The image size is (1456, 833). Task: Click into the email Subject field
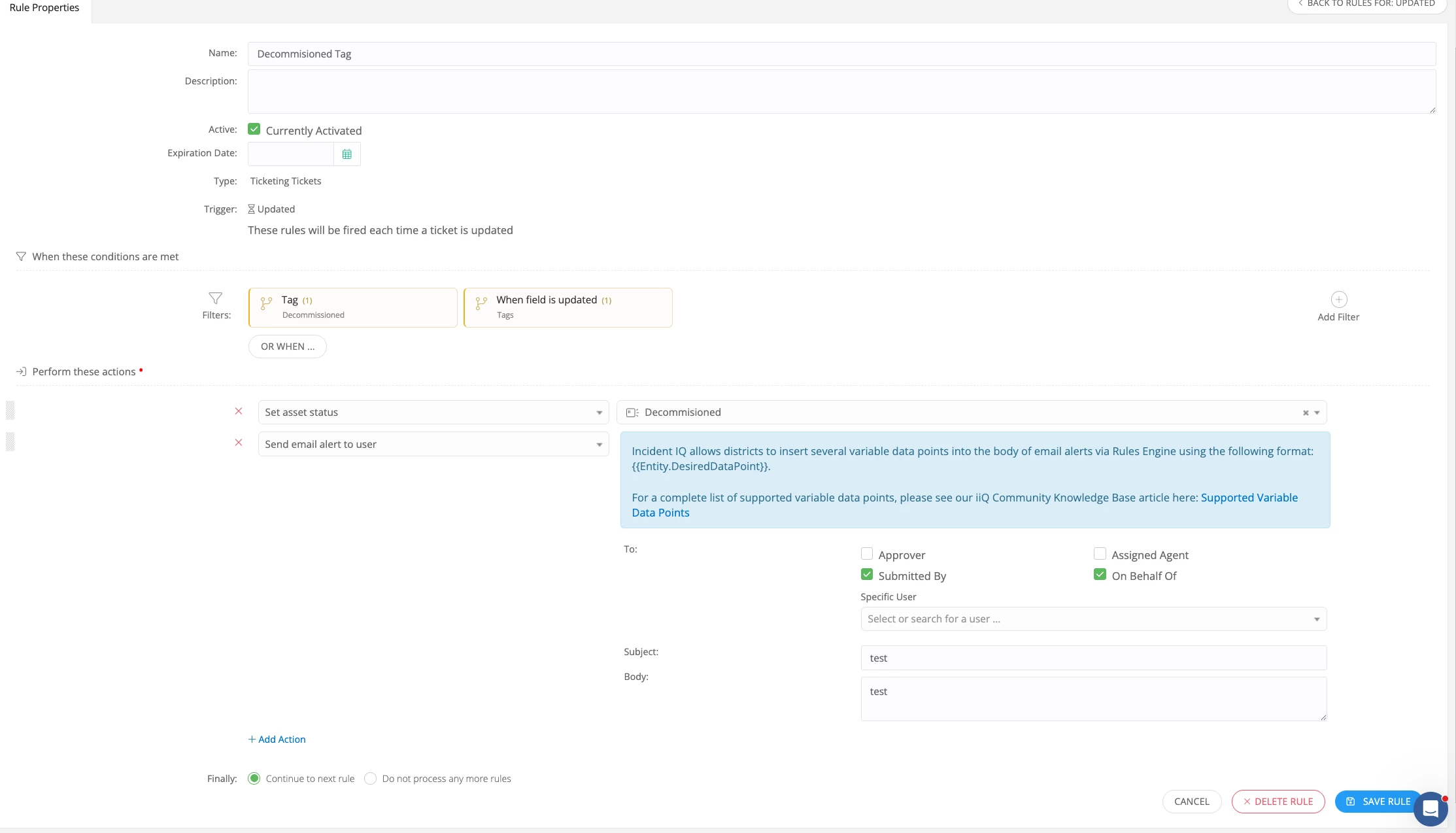(1093, 658)
